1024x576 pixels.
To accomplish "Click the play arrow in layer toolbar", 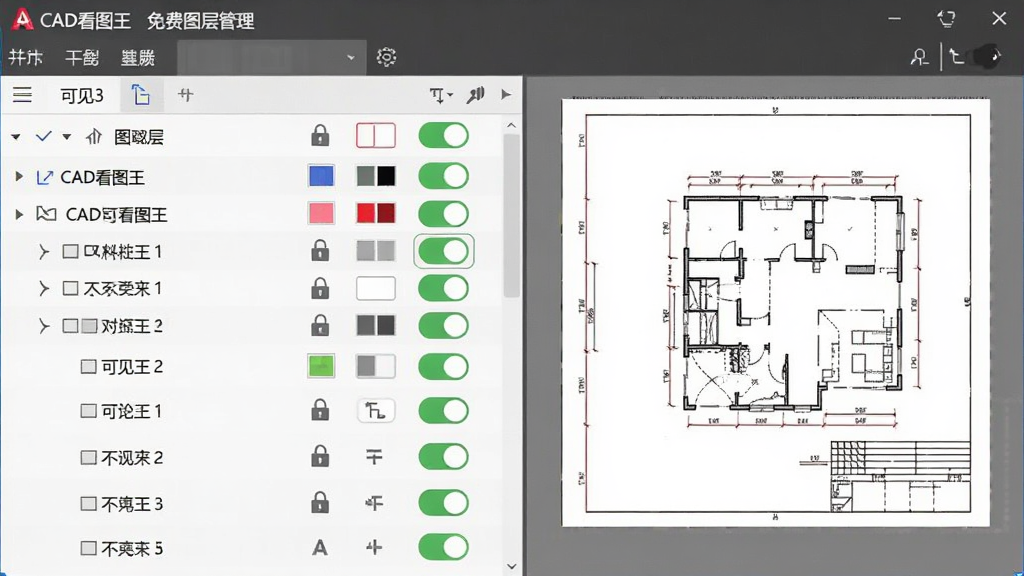I will [x=506, y=95].
